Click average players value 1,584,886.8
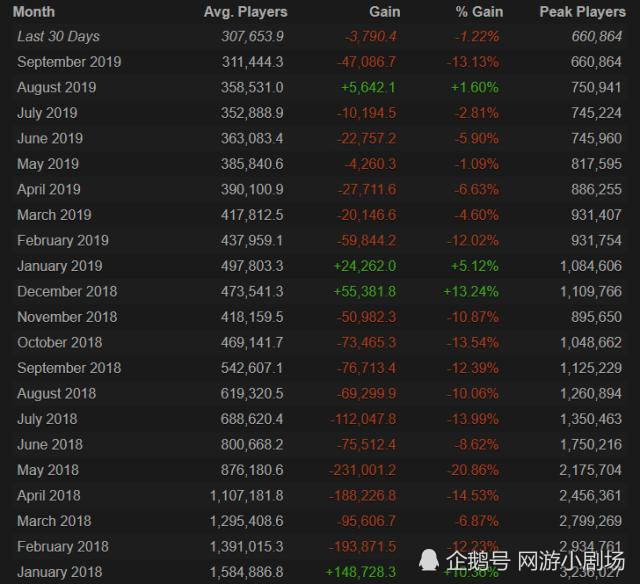Viewport: 641px width, 584px height. click(x=247, y=572)
